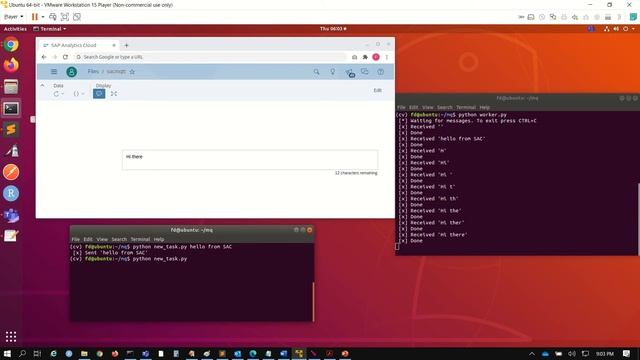Enter VMware full screen mode icon

click(x=64, y=17)
